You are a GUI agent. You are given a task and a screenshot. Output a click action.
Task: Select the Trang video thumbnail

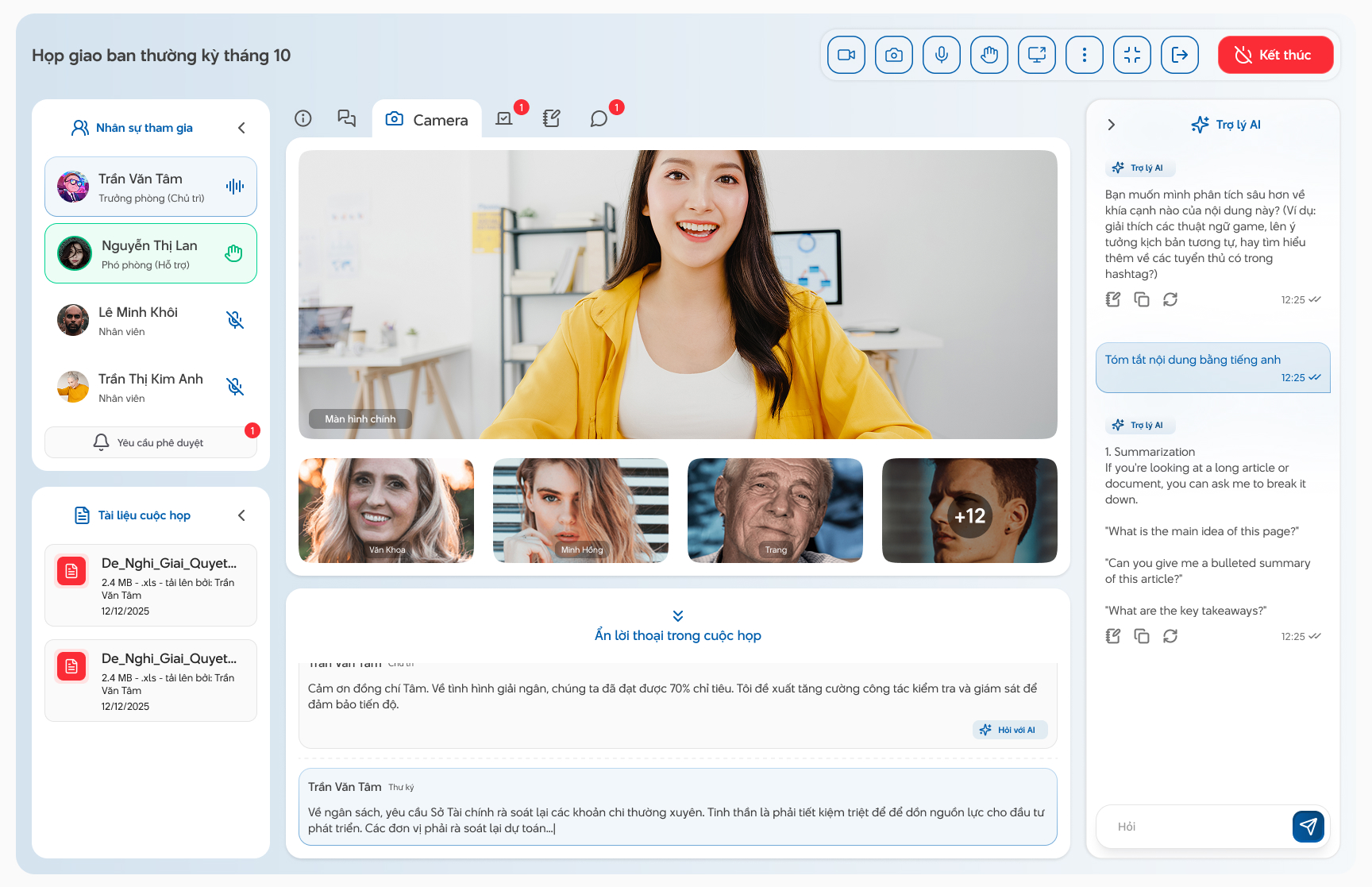pos(775,511)
